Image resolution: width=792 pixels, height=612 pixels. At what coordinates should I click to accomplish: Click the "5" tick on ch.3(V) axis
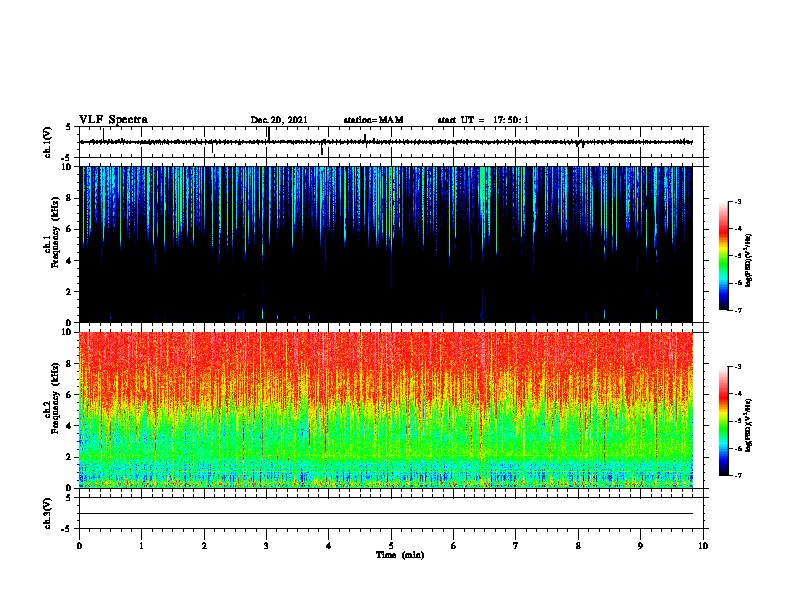pos(69,498)
